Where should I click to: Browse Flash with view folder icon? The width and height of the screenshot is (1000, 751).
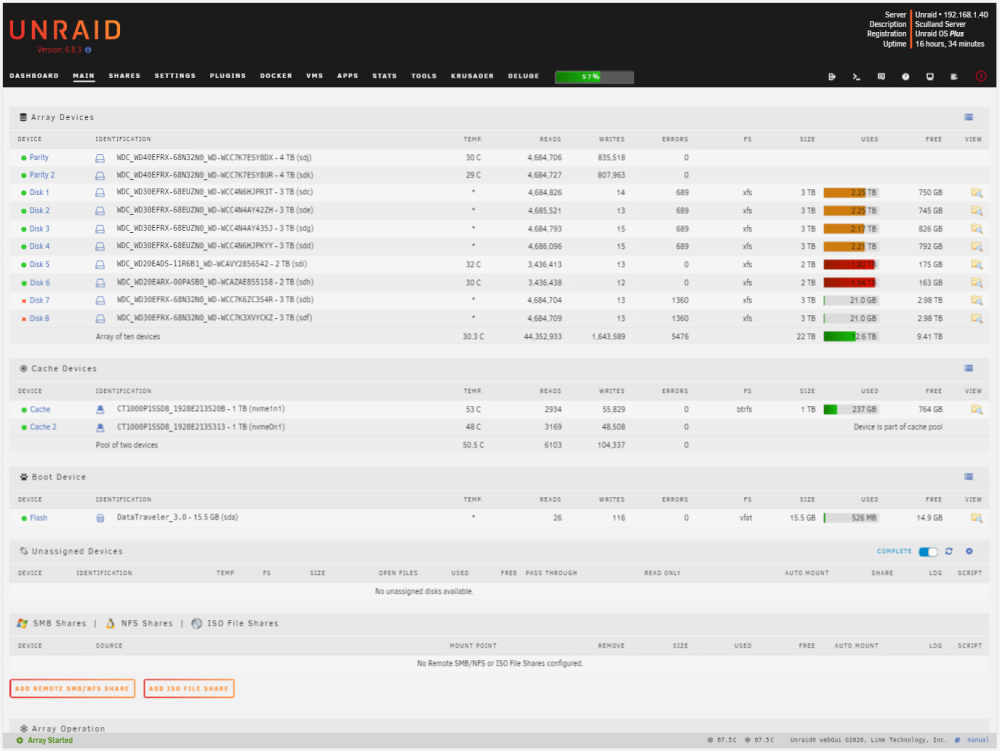(976, 518)
